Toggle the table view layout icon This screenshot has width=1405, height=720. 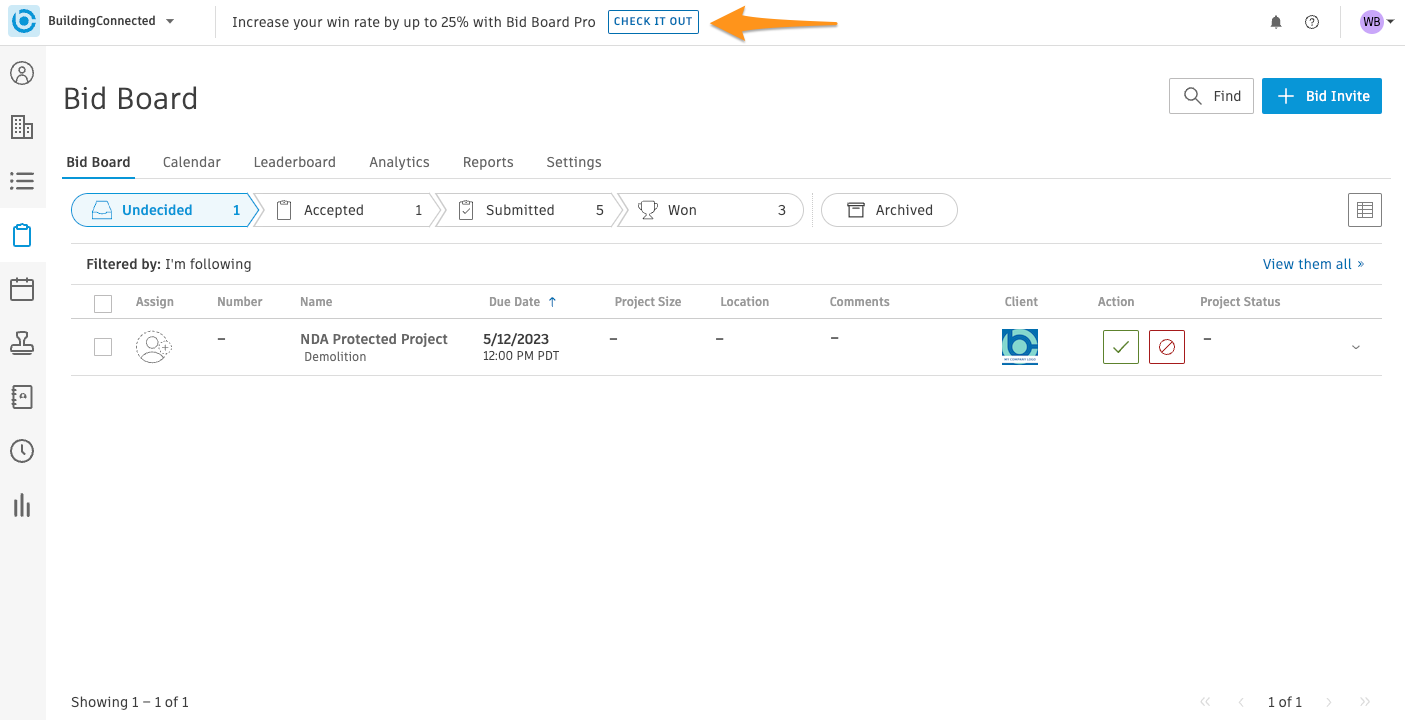point(1365,210)
